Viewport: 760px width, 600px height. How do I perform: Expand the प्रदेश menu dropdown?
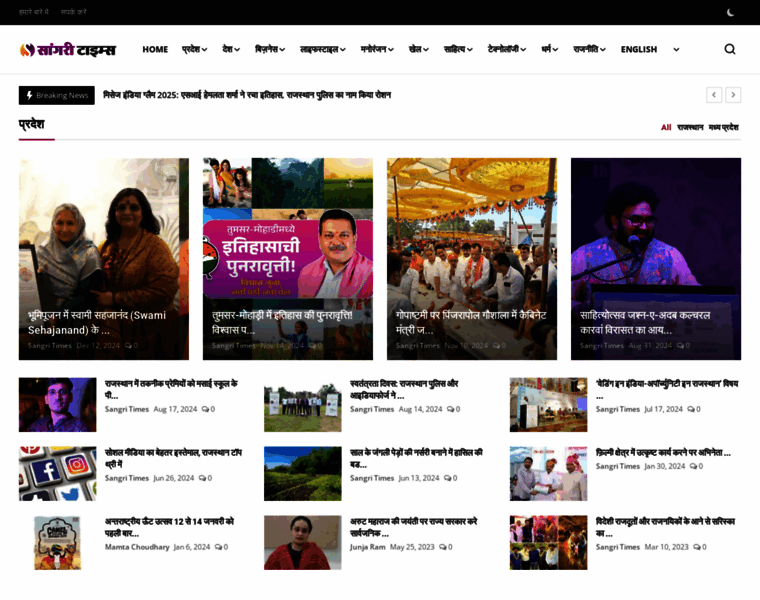tap(194, 49)
